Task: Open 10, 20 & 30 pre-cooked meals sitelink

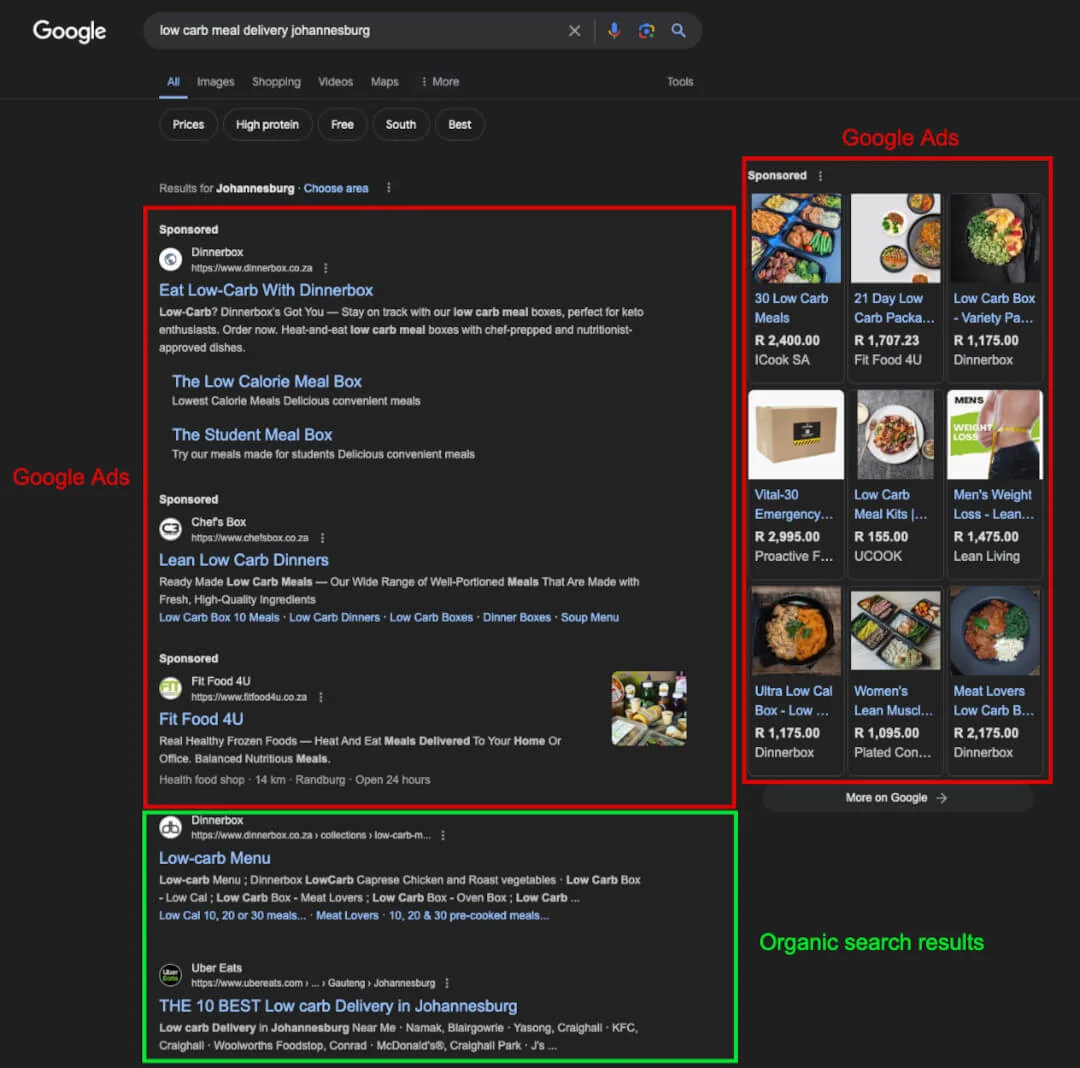Action: coord(468,915)
